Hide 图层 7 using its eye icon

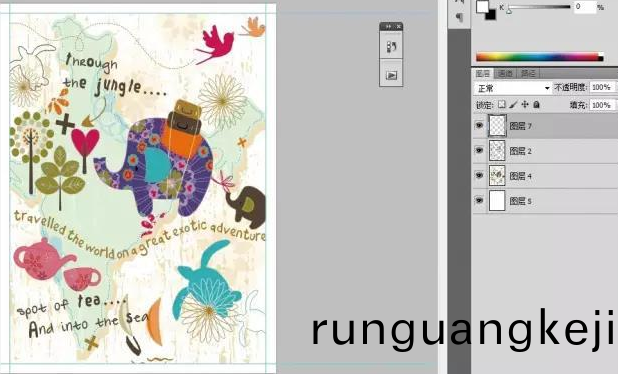479,126
